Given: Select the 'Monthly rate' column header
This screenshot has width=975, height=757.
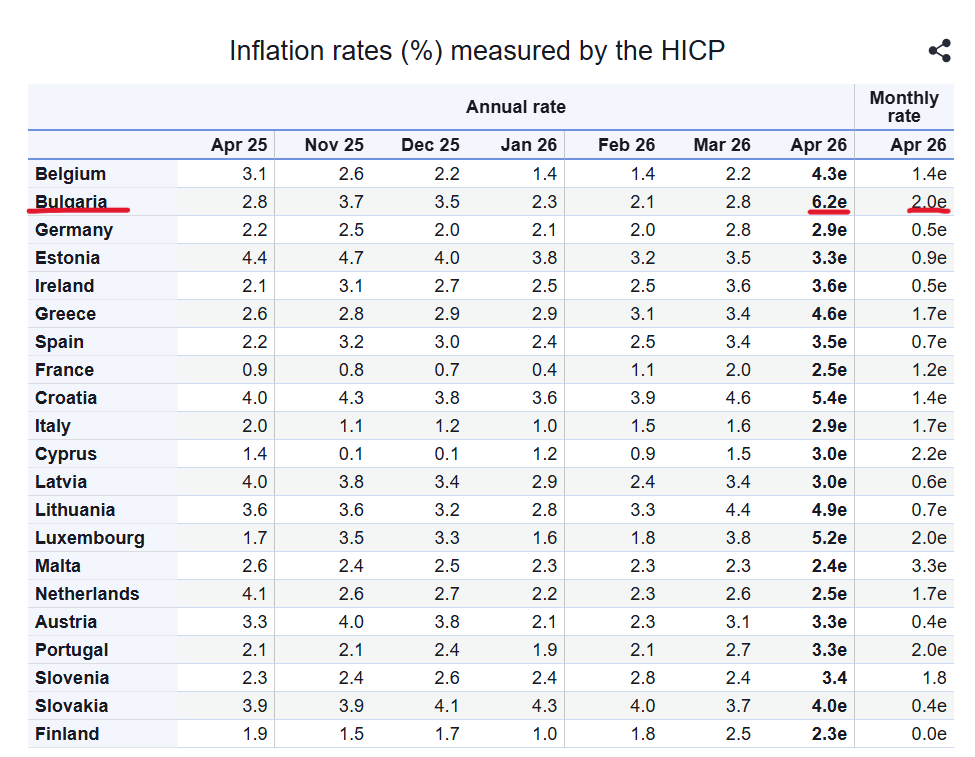Looking at the screenshot, I should tap(903, 107).
